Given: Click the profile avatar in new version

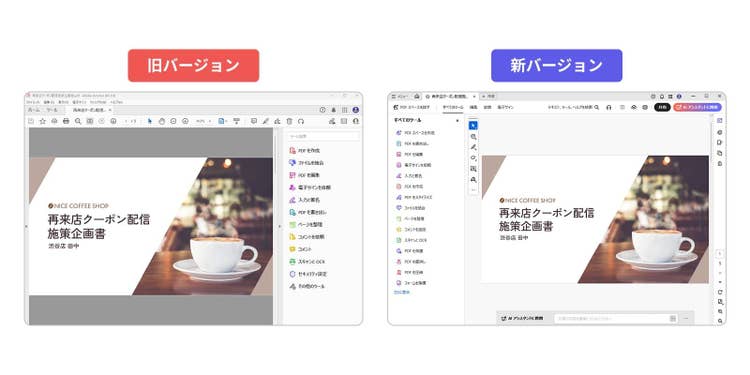Looking at the screenshot, I should [679, 96].
